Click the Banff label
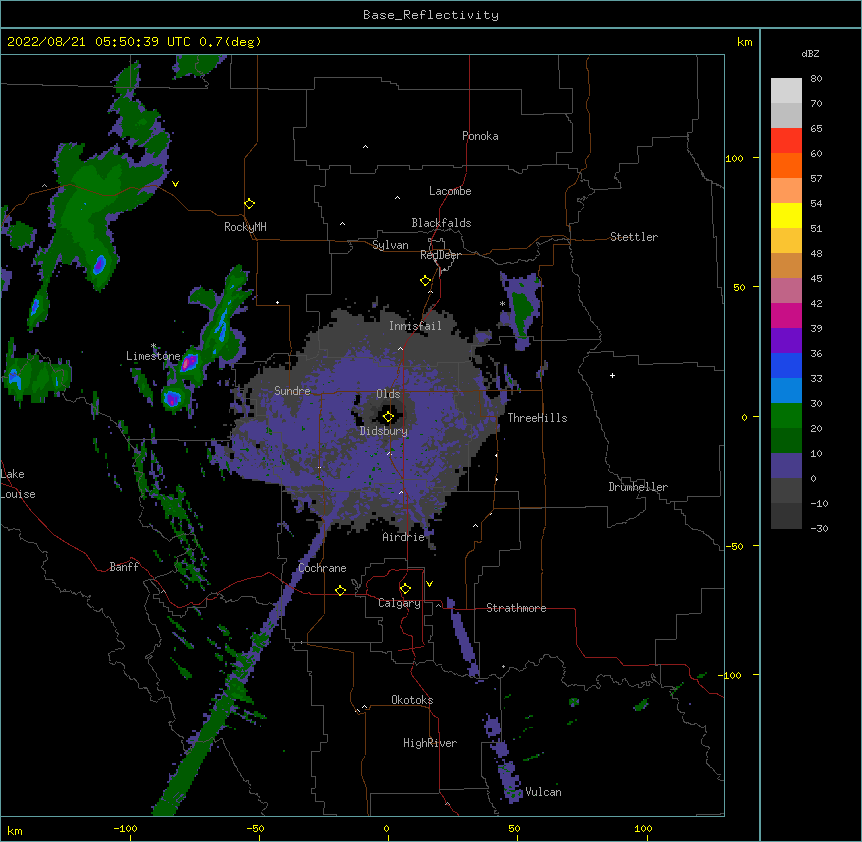 [x=124, y=567]
